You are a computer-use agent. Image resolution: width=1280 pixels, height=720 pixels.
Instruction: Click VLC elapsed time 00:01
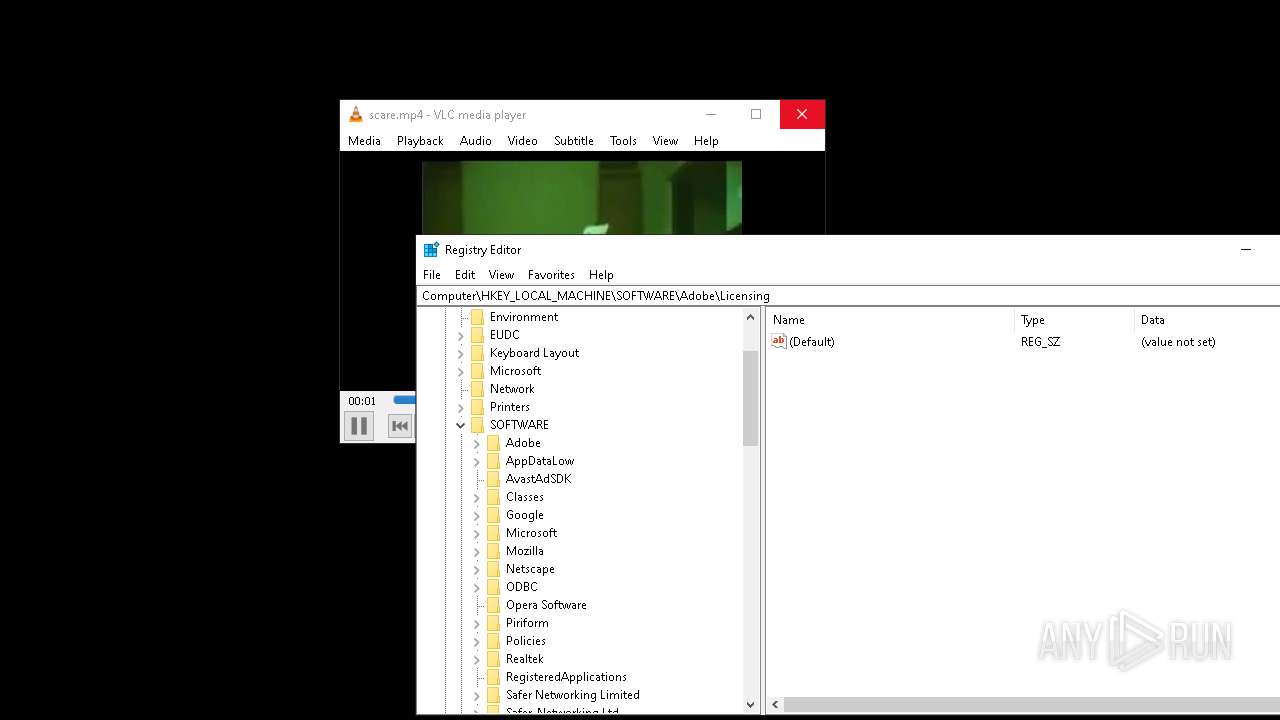[362, 401]
